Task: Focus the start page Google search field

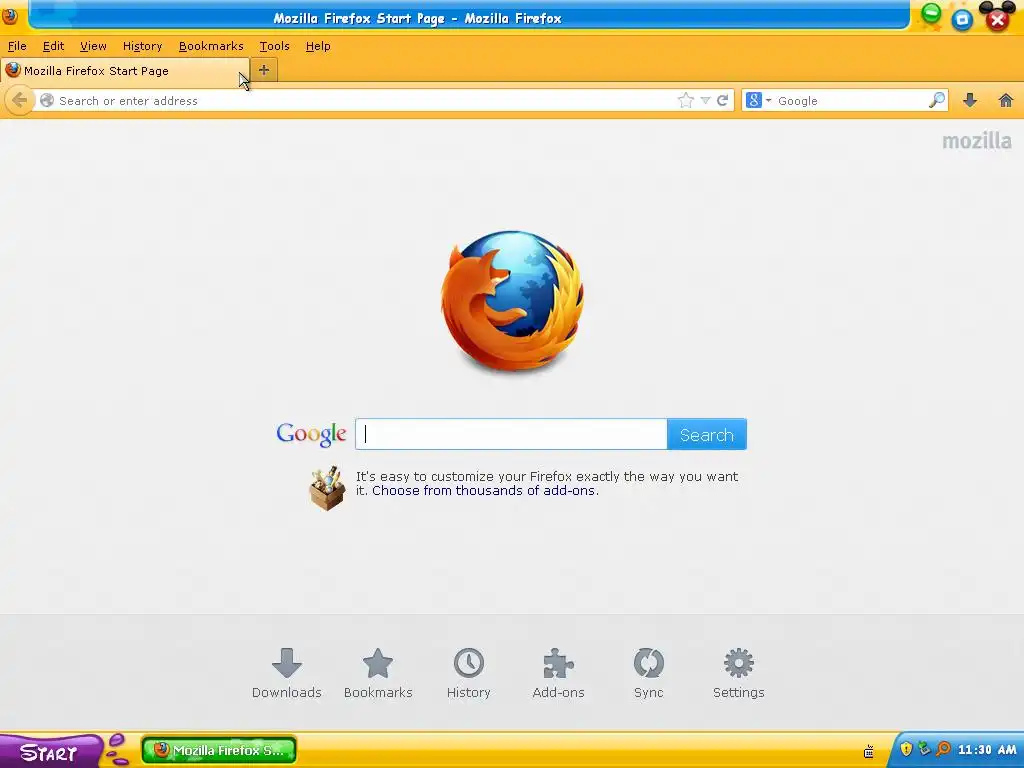Action: point(511,434)
